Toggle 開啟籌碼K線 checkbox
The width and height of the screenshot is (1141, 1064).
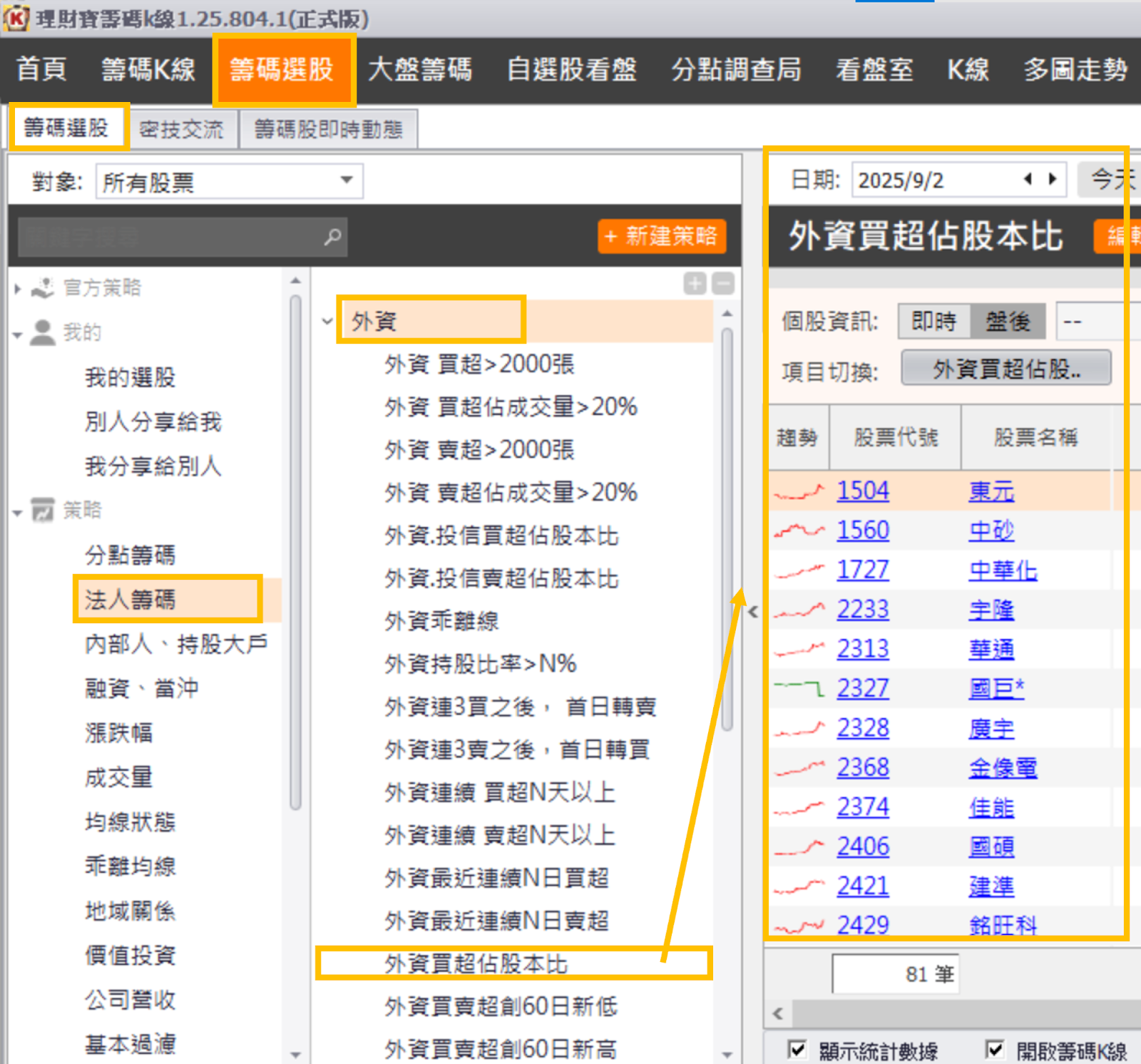pos(994,1050)
